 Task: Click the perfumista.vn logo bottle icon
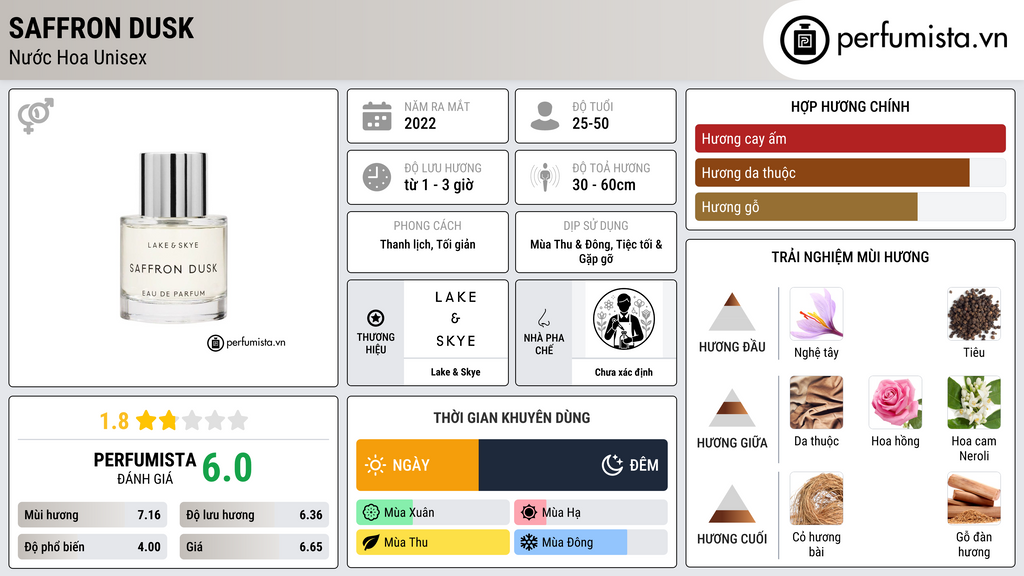pyautogui.click(x=804, y=40)
